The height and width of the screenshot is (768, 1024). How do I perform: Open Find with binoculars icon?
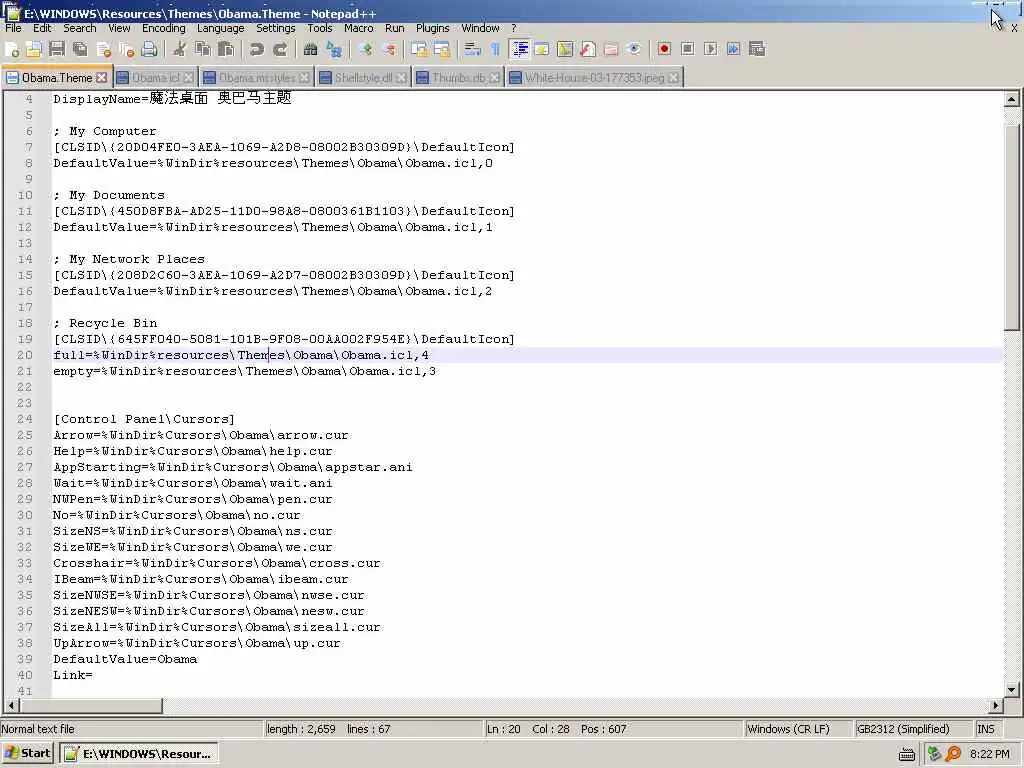tap(310, 49)
